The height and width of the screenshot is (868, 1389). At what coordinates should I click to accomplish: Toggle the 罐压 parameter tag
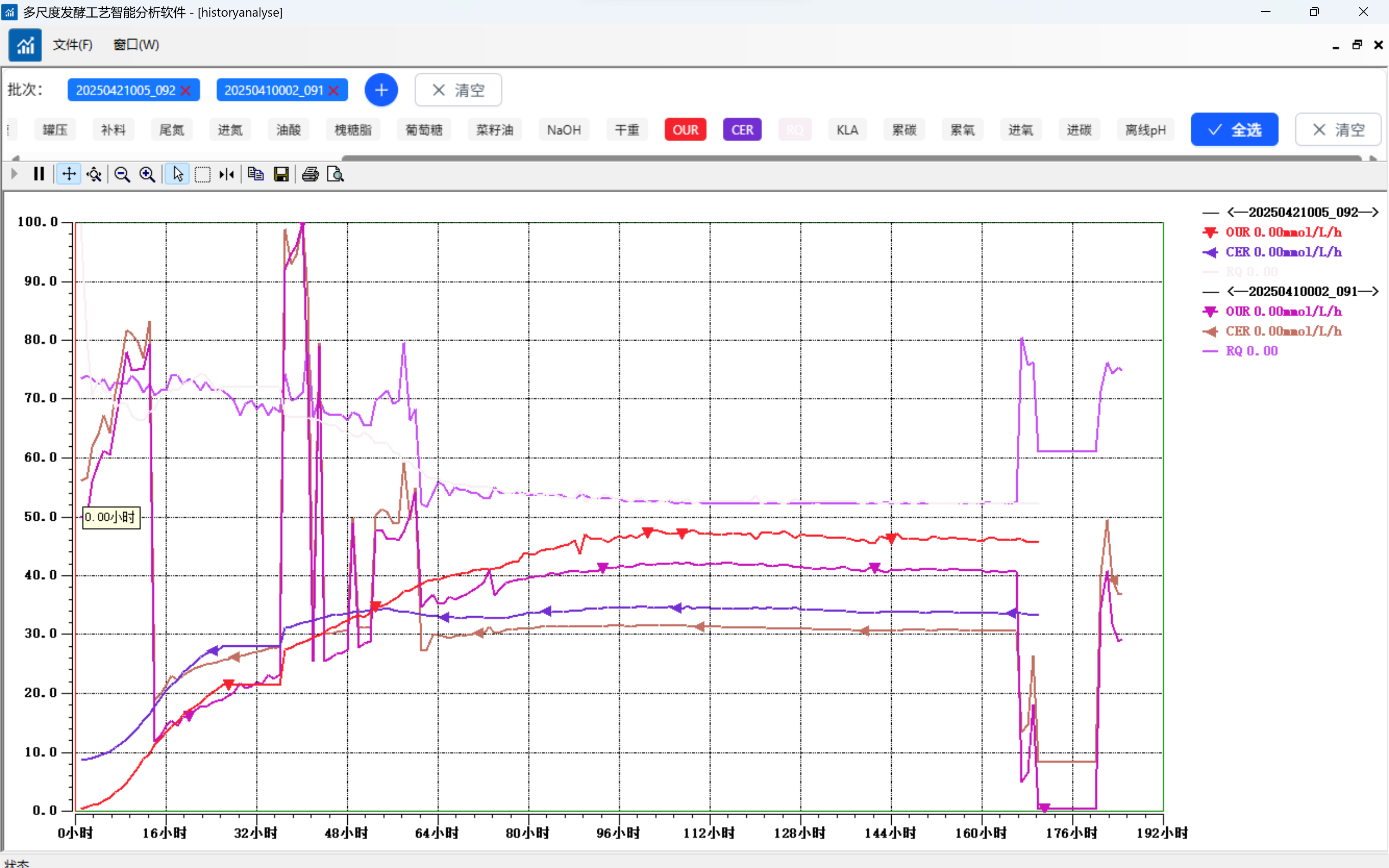click(55, 130)
